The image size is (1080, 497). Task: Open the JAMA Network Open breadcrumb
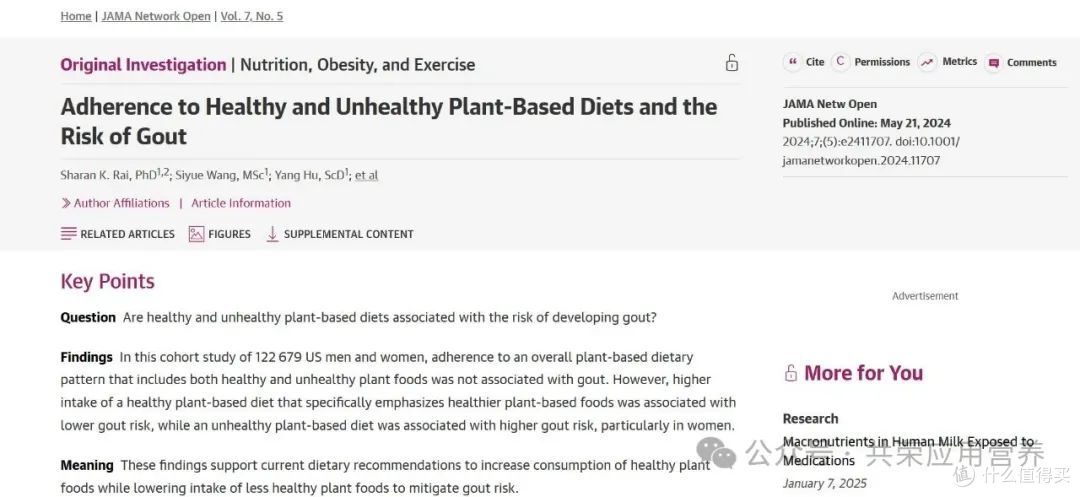156,16
